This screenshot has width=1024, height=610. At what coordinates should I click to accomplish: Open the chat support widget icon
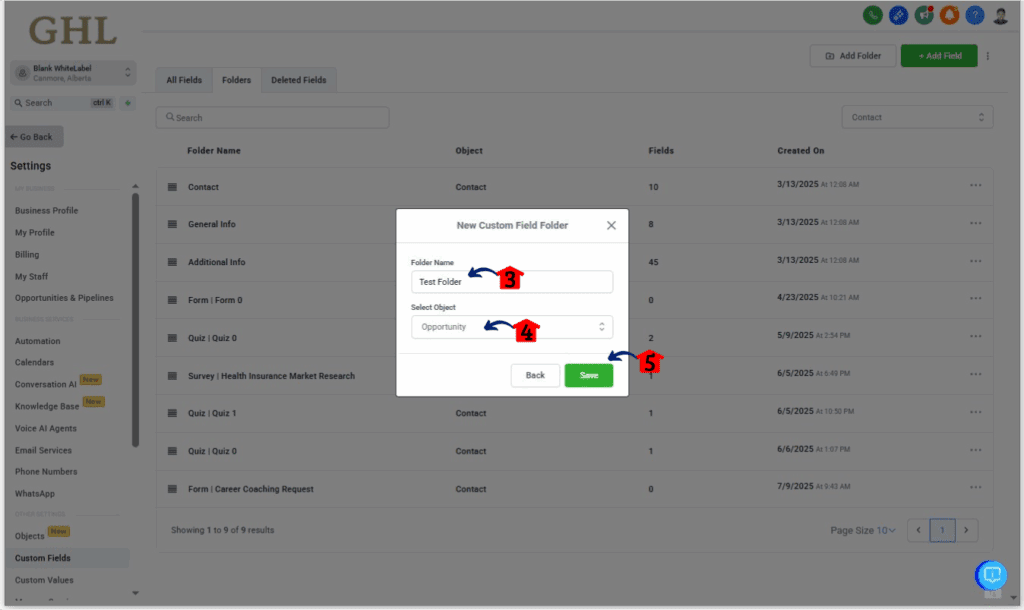(991, 575)
